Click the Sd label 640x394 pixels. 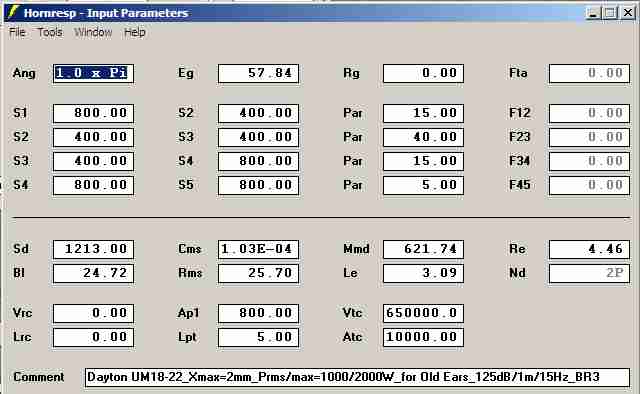pyautogui.click(x=21, y=249)
